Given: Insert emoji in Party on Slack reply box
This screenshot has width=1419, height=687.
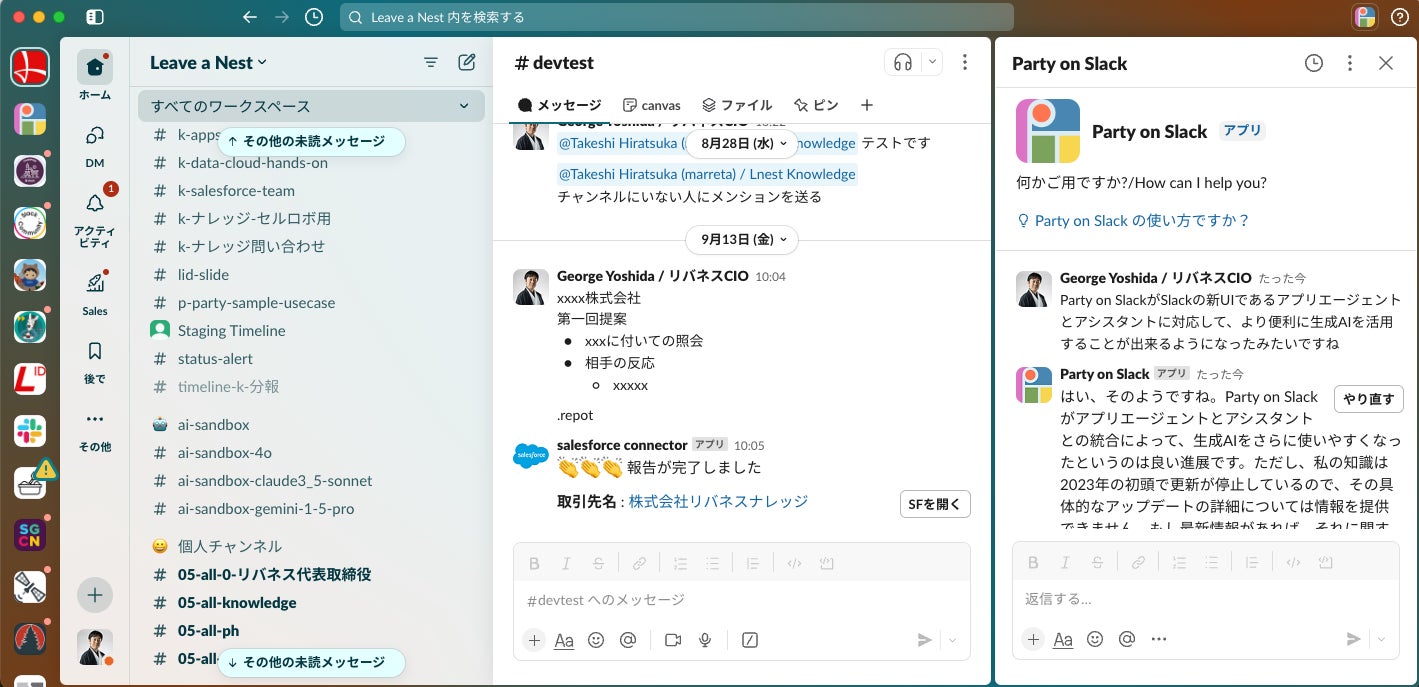Looking at the screenshot, I should point(1095,639).
